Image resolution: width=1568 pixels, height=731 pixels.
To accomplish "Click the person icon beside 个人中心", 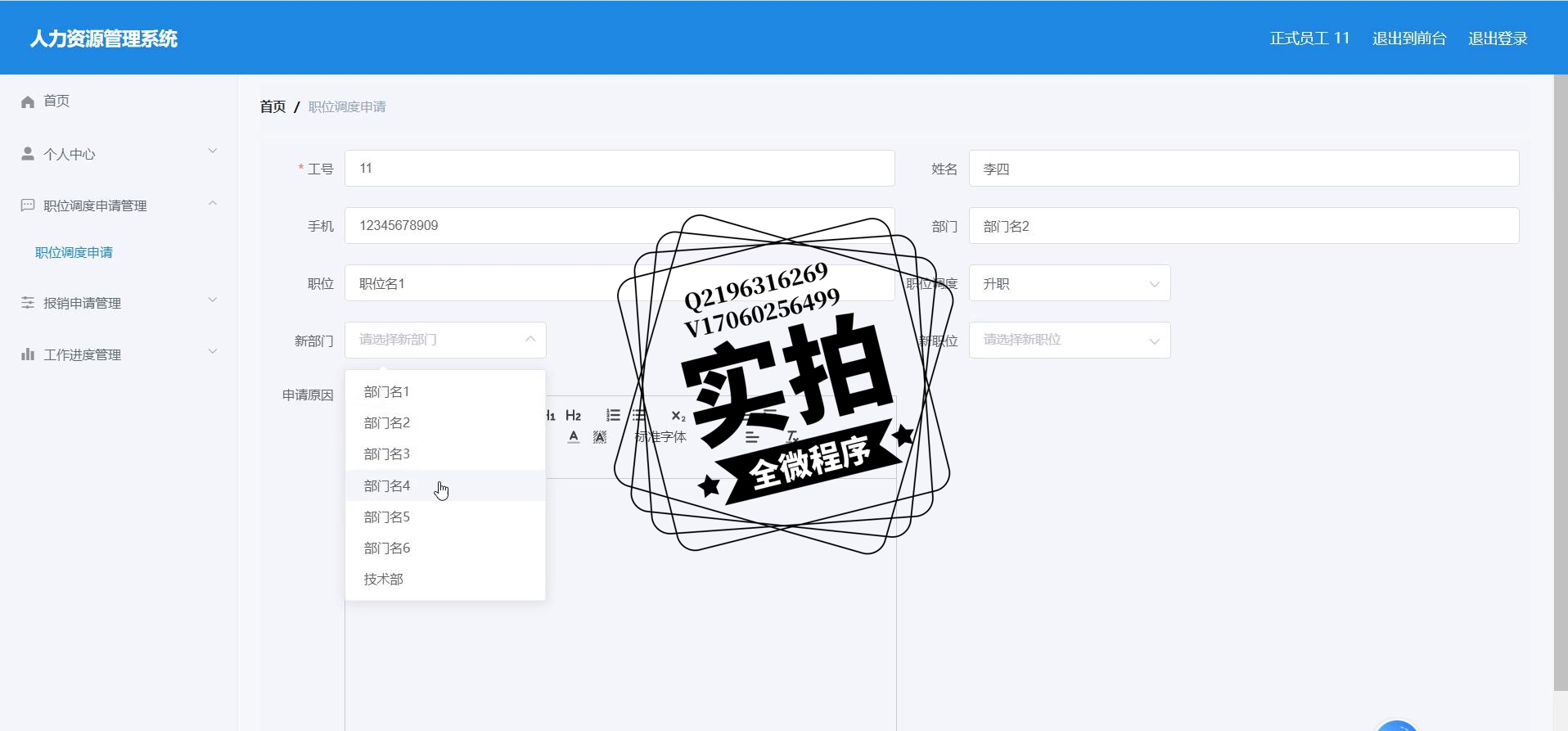I will pos(28,154).
